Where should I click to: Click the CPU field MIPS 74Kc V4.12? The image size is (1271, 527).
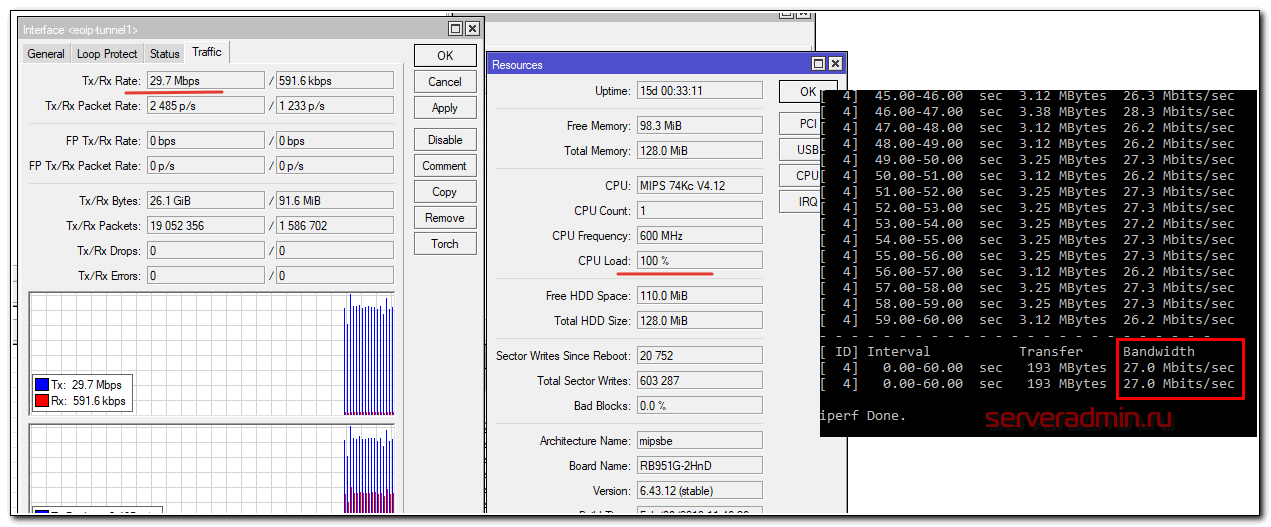(699, 186)
